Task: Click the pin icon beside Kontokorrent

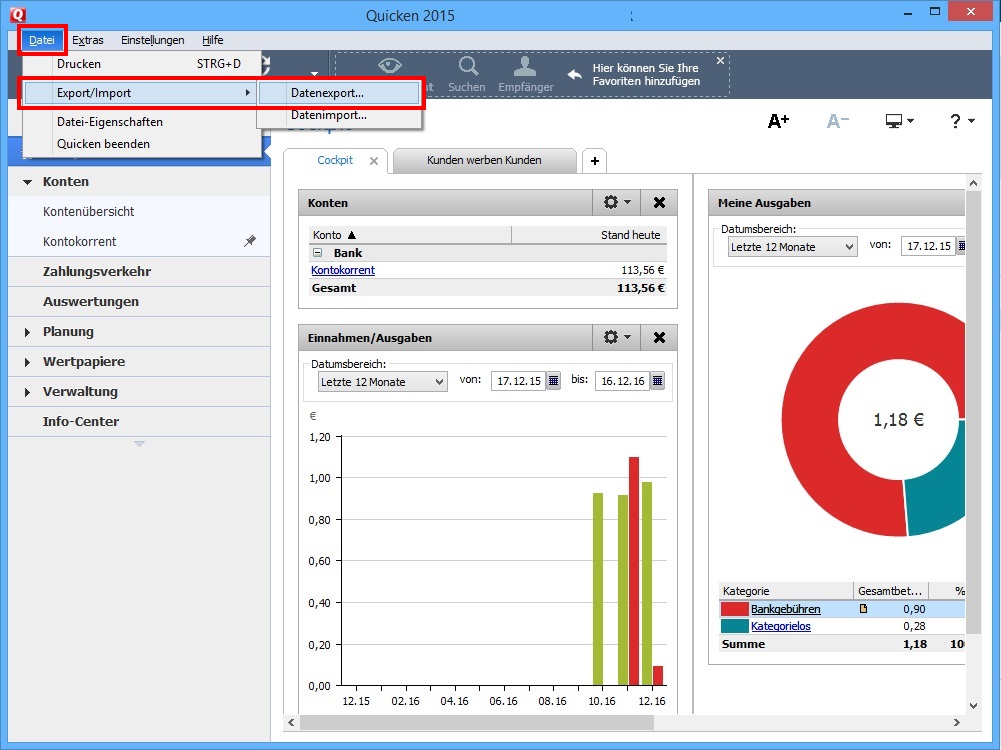Action: (250, 241)
